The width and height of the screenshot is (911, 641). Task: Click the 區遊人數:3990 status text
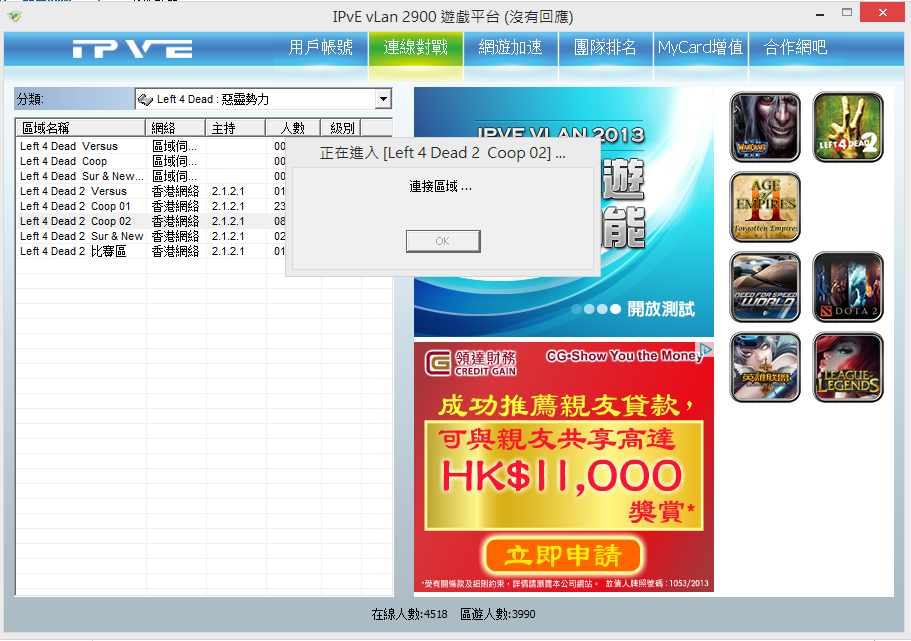[498, 614]
